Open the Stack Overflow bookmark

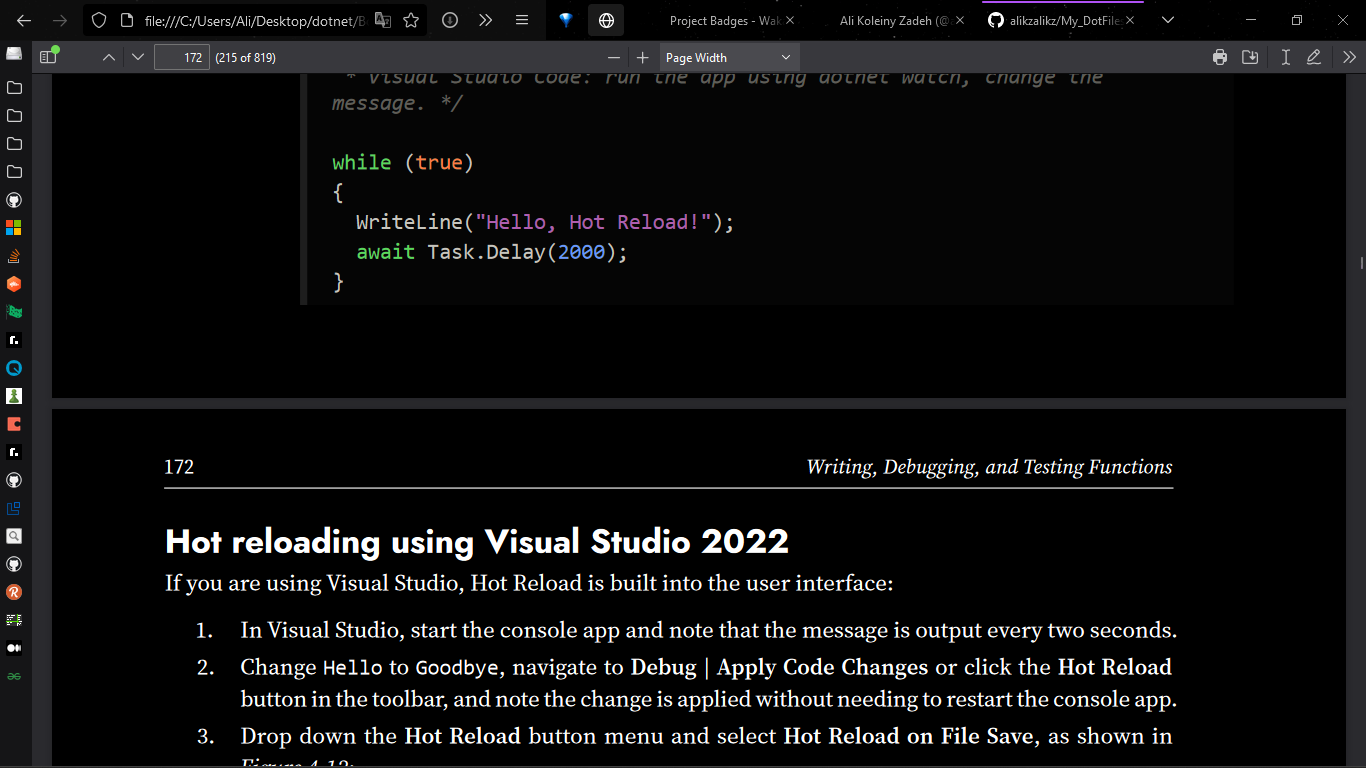pos(14,256)
